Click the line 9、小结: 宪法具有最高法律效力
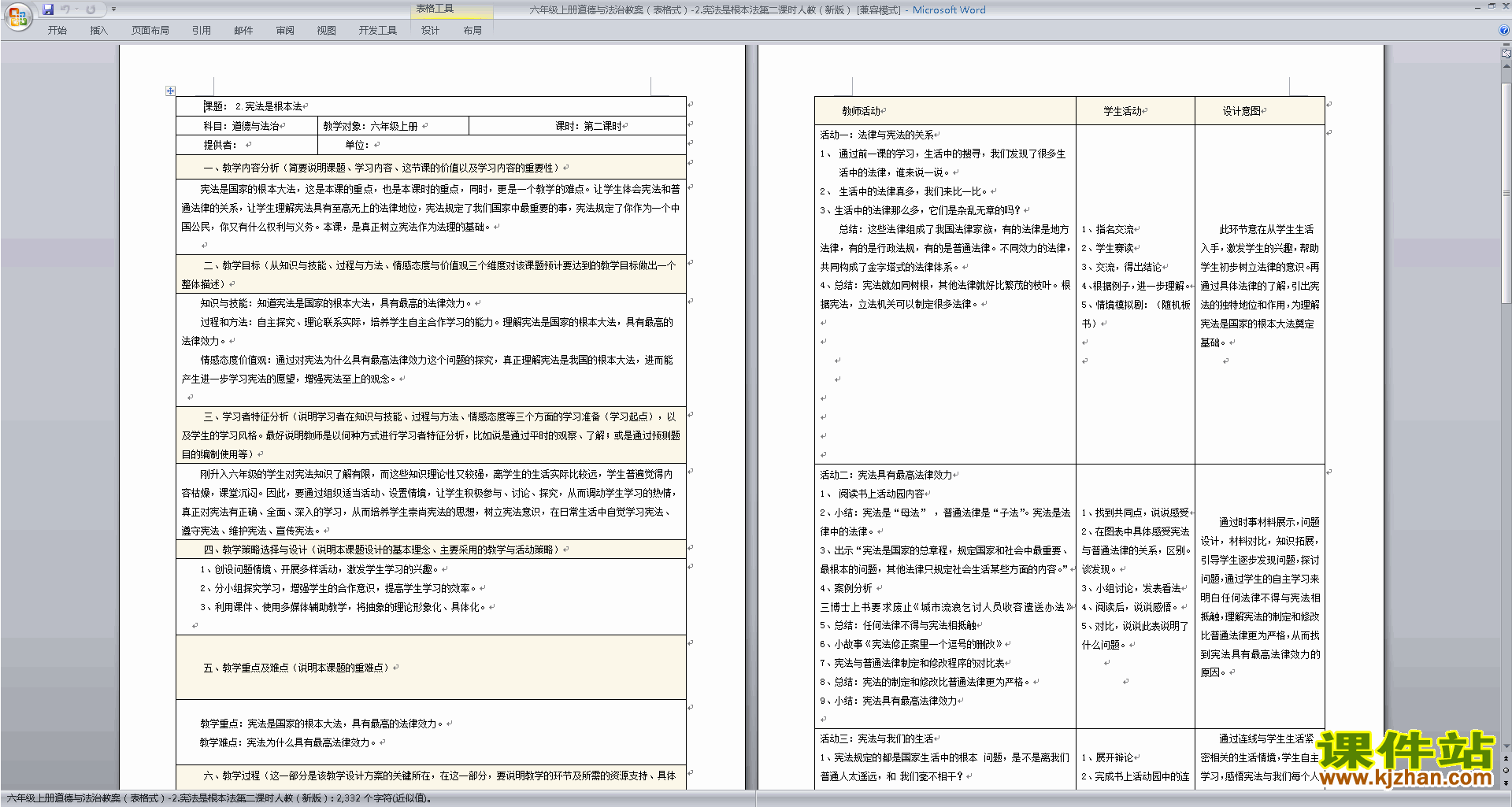The height and width of the screenshot is (807, 1512). (x=889, y=701)
